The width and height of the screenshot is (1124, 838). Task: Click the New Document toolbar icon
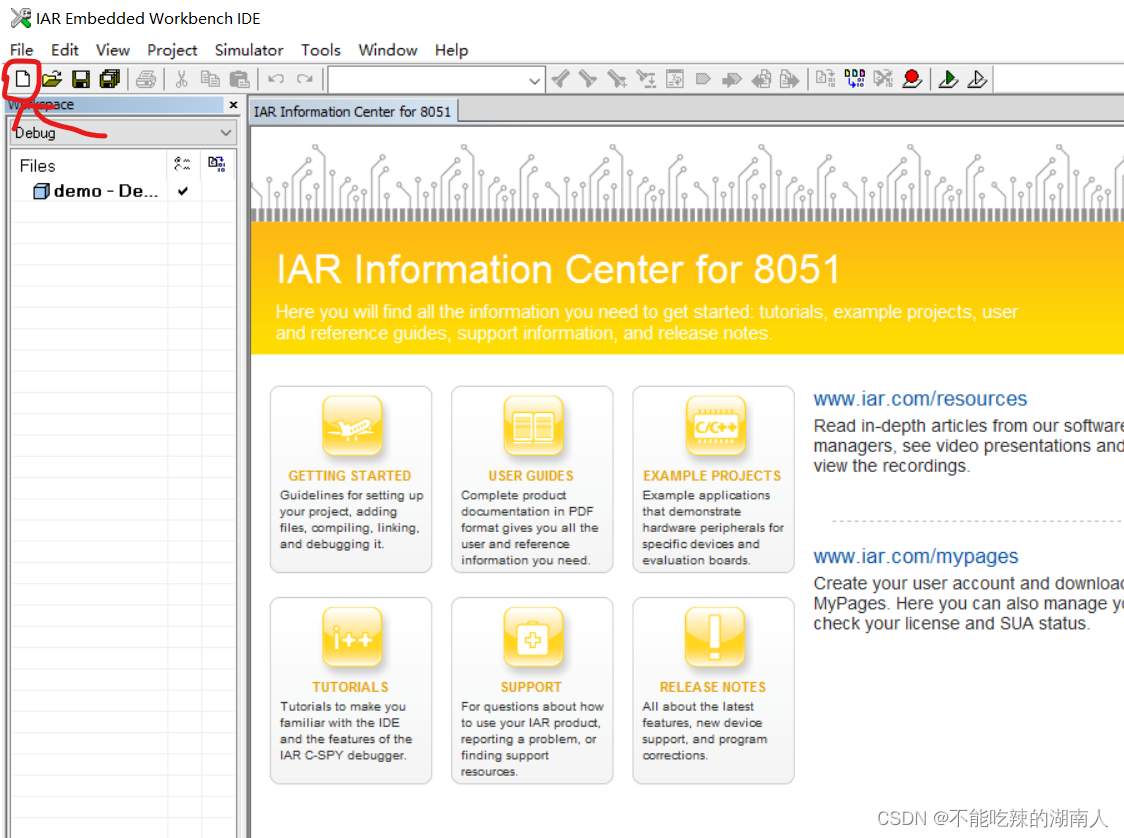coord(21,79)
